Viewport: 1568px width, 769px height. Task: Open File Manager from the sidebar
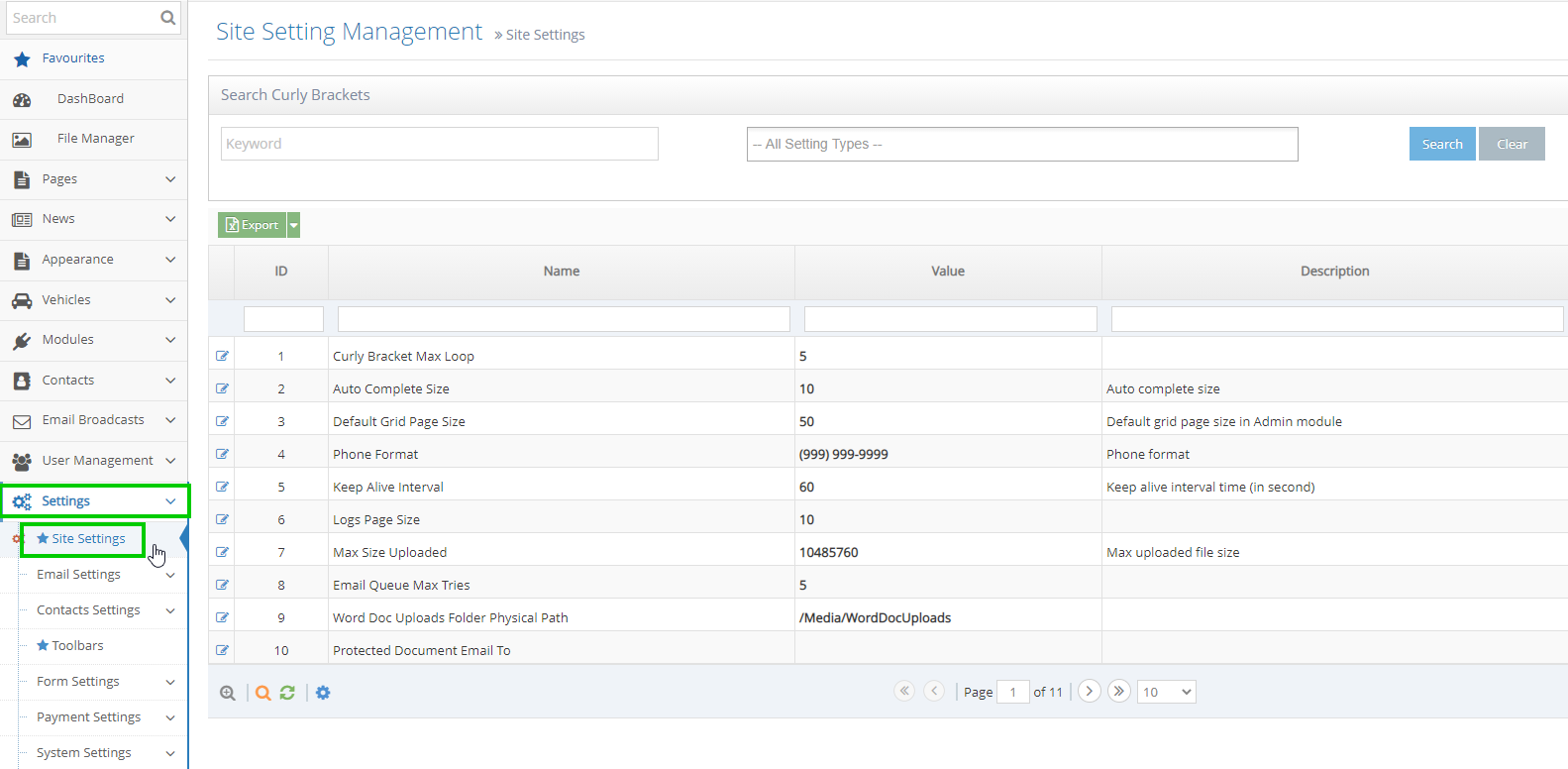pyautogui.click(x=95, y=139)
